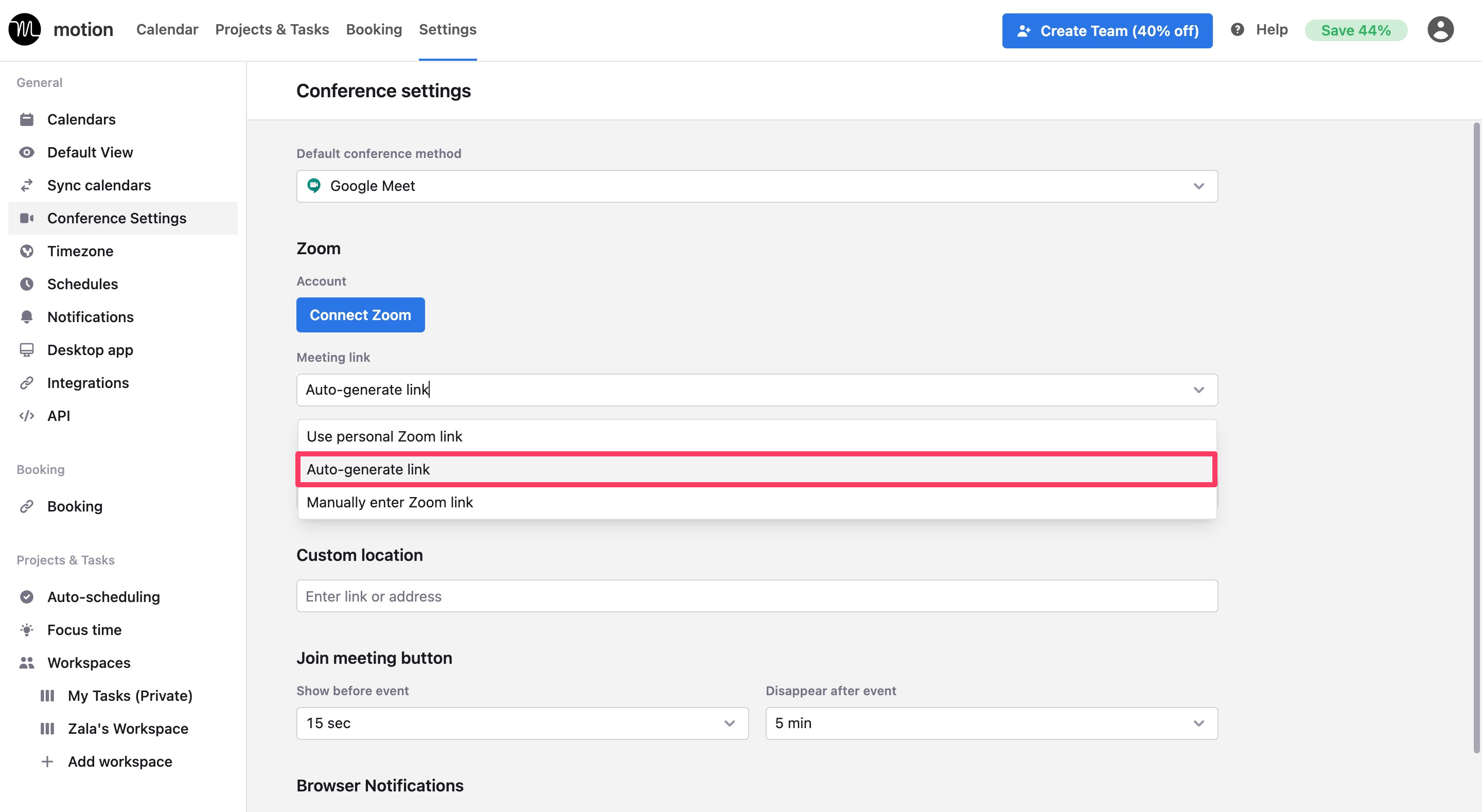Click the 15 sec dropdown chevron
1482x812 pixels.
(730, 723)
